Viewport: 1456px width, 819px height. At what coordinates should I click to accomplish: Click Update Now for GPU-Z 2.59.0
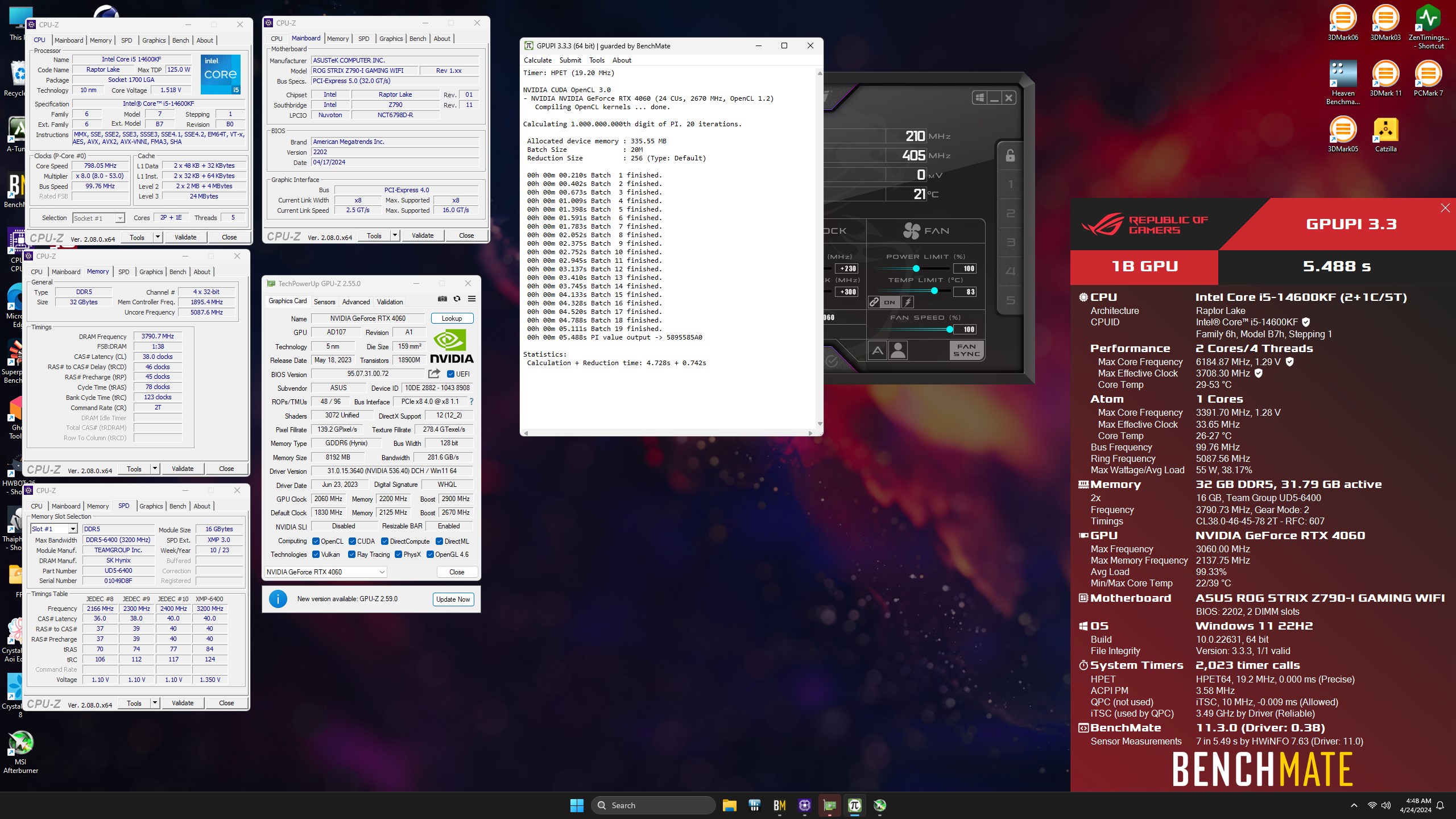pos(453,599)
